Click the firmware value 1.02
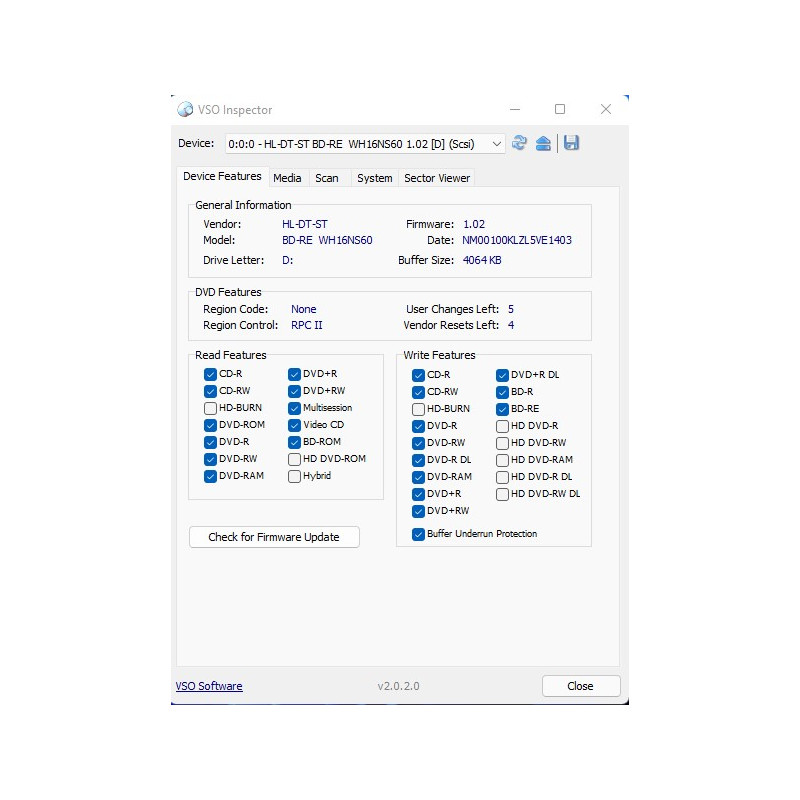 point(474,224)
